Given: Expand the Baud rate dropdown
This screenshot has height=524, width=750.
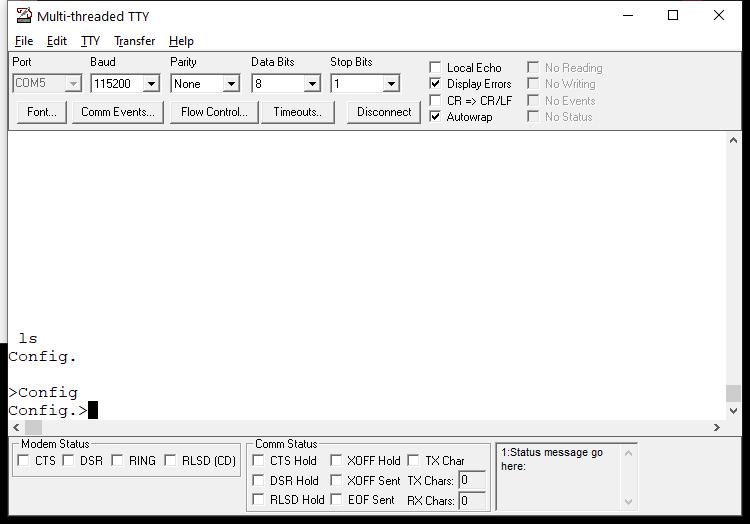Looking at the screenshot, I should (x=151, y=84).
